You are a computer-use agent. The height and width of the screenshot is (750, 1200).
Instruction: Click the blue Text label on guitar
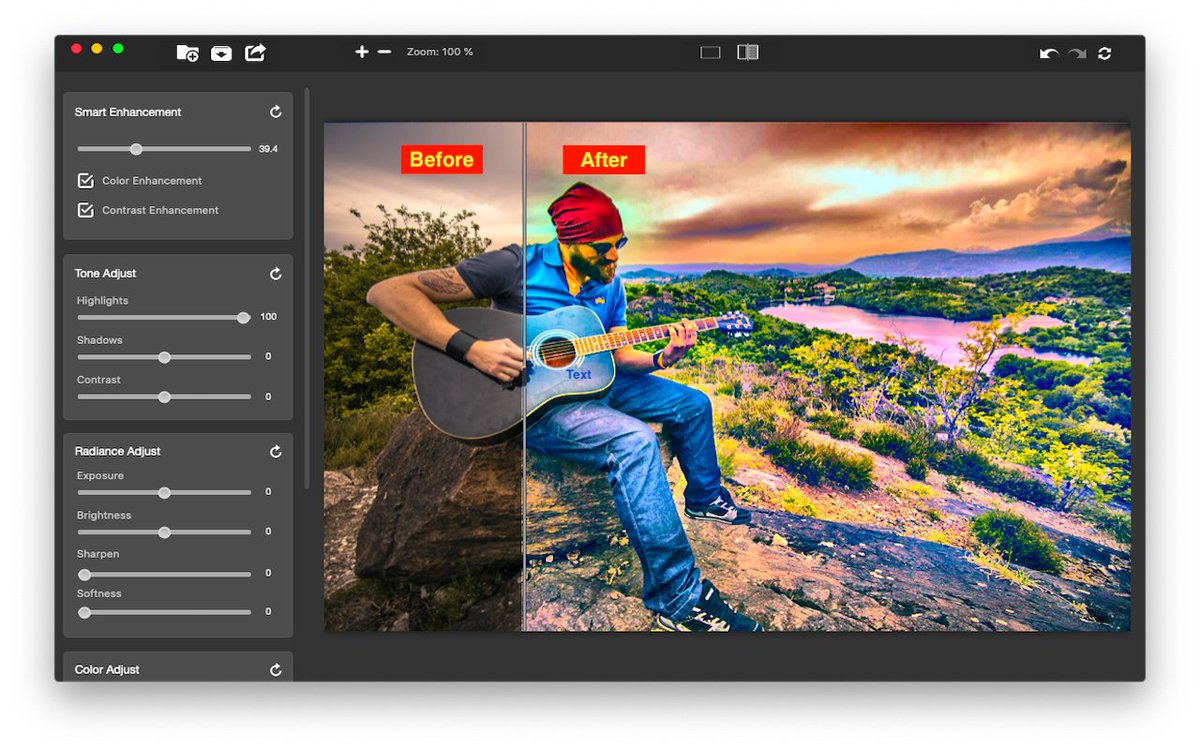pos(578,375)
